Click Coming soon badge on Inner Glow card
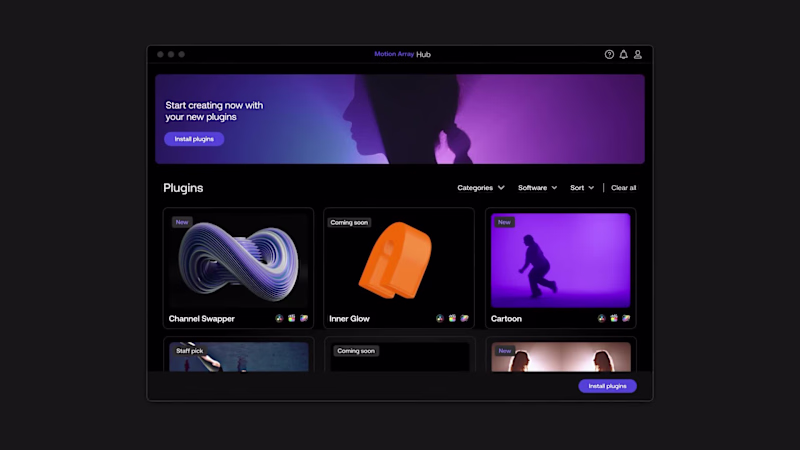This screenshot has height=450, width=800. tap(349, 222)
